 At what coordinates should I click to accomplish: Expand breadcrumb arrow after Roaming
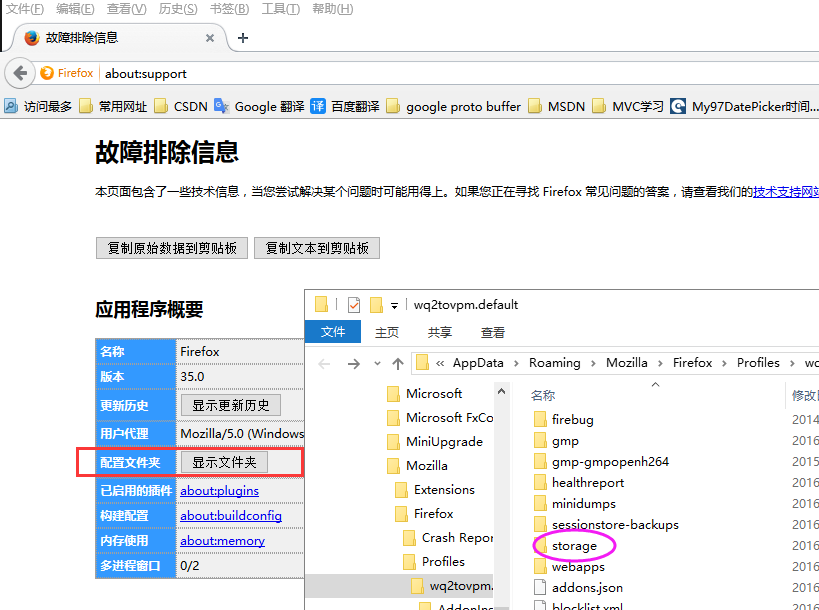(x=593, y=363)
